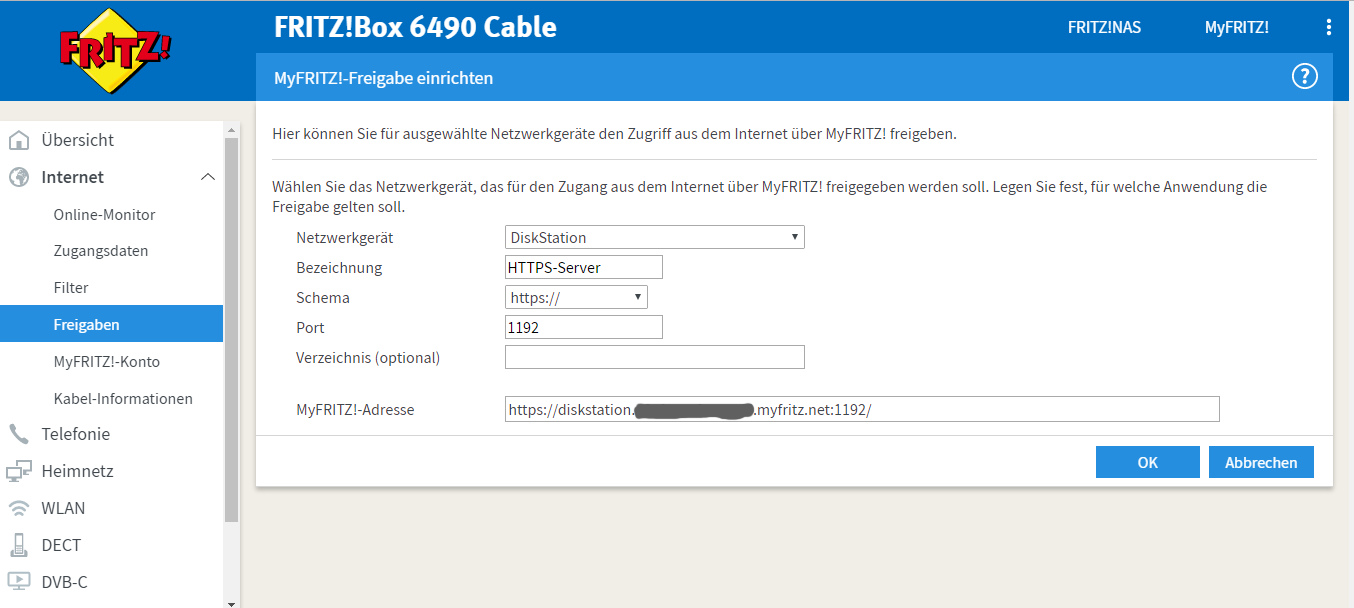Click the DVB-C monitor icon

coord(19,581)
